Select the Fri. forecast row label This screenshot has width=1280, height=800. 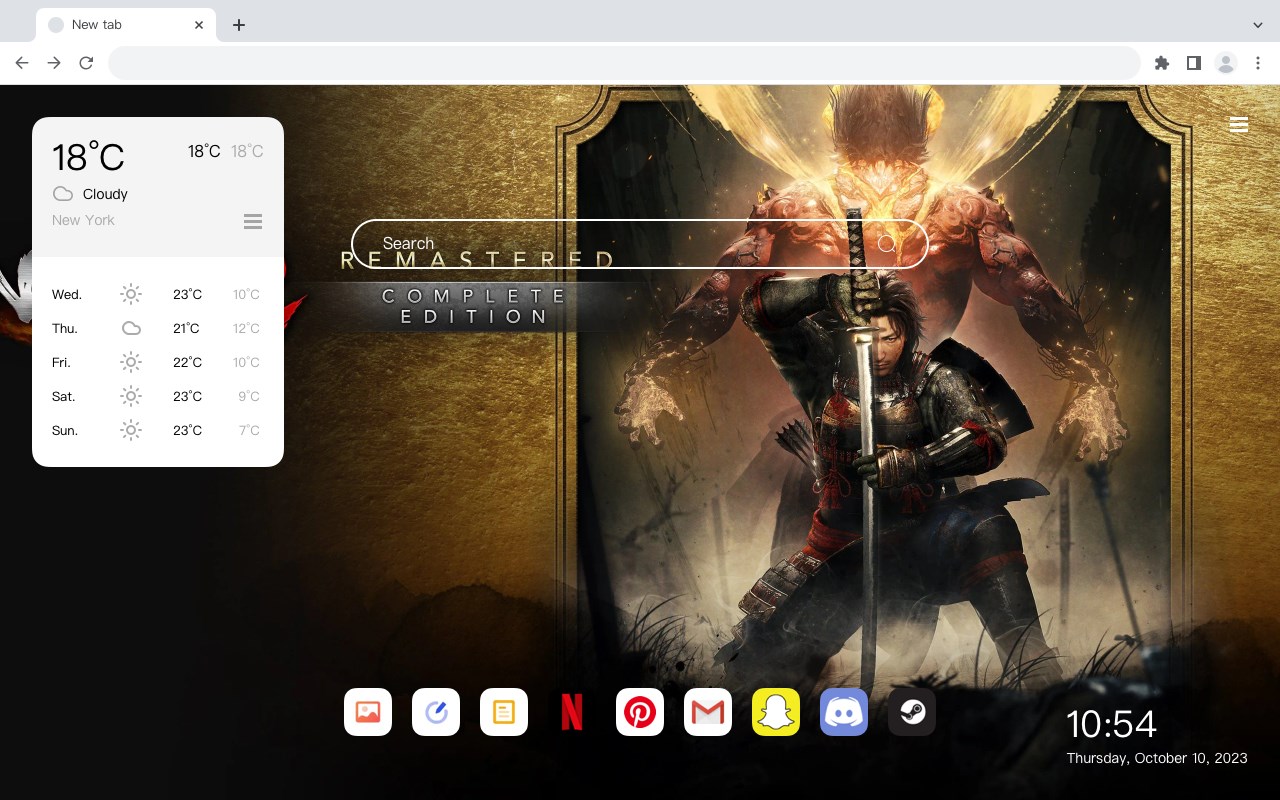61,362
